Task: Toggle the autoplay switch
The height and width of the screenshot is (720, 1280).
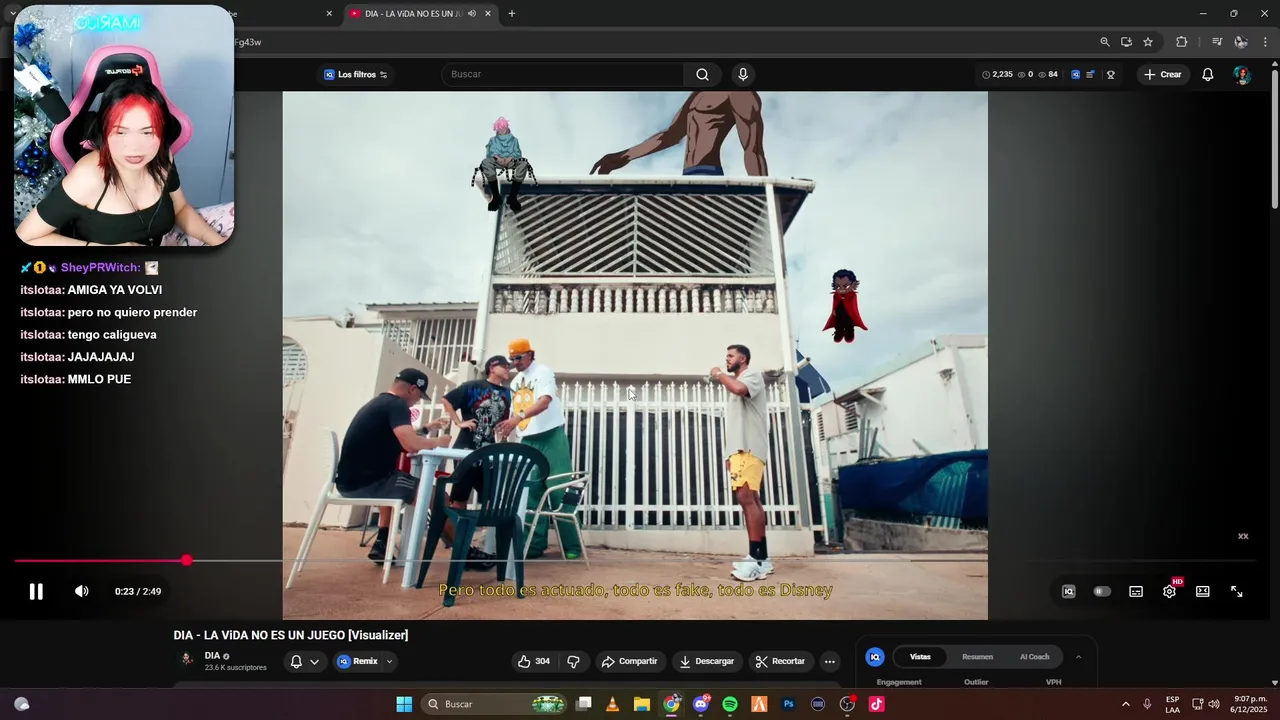Action: 1102,591
